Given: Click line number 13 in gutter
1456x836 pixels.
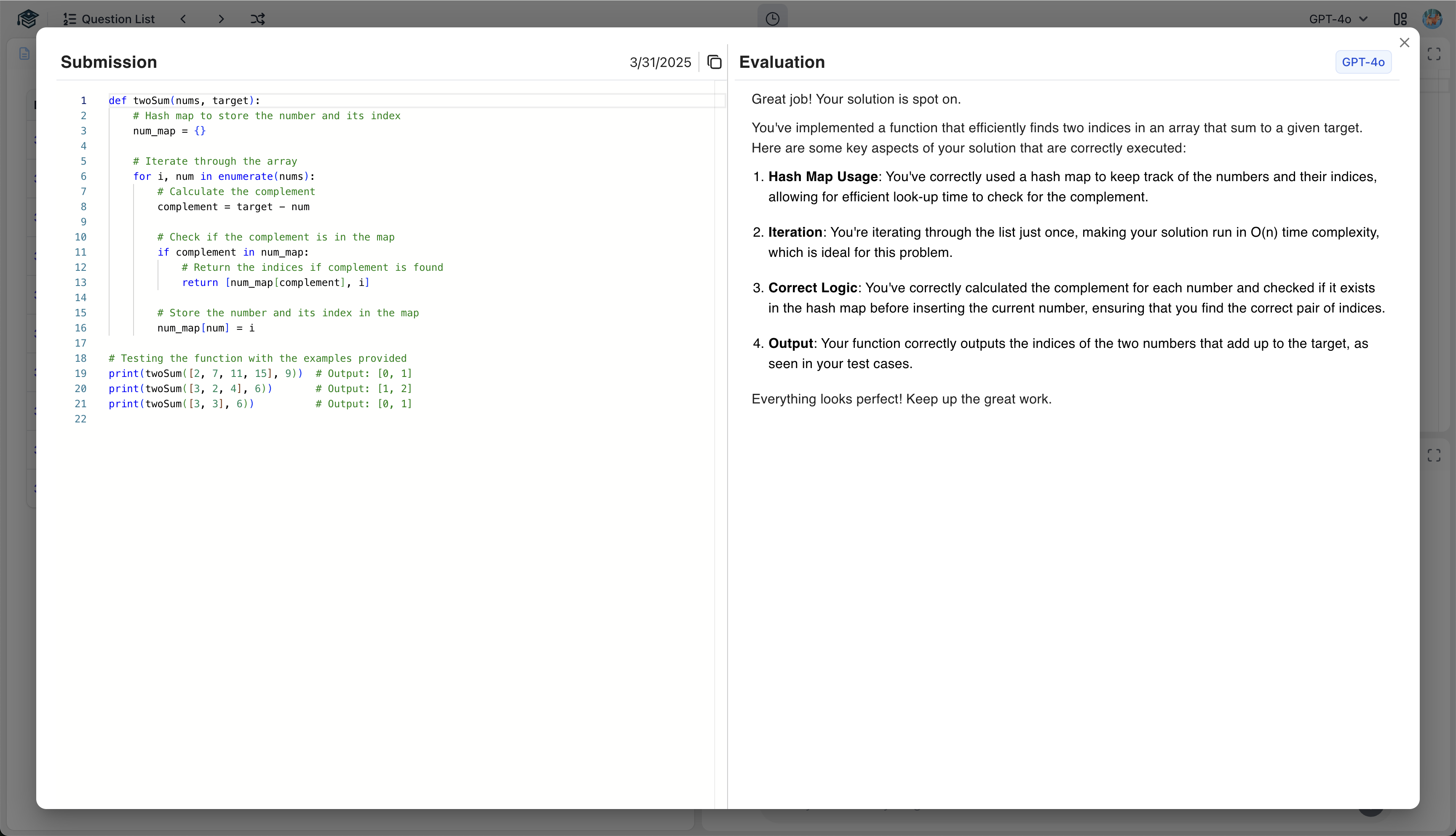Looking at the screenshot, I should coord(80,283).
